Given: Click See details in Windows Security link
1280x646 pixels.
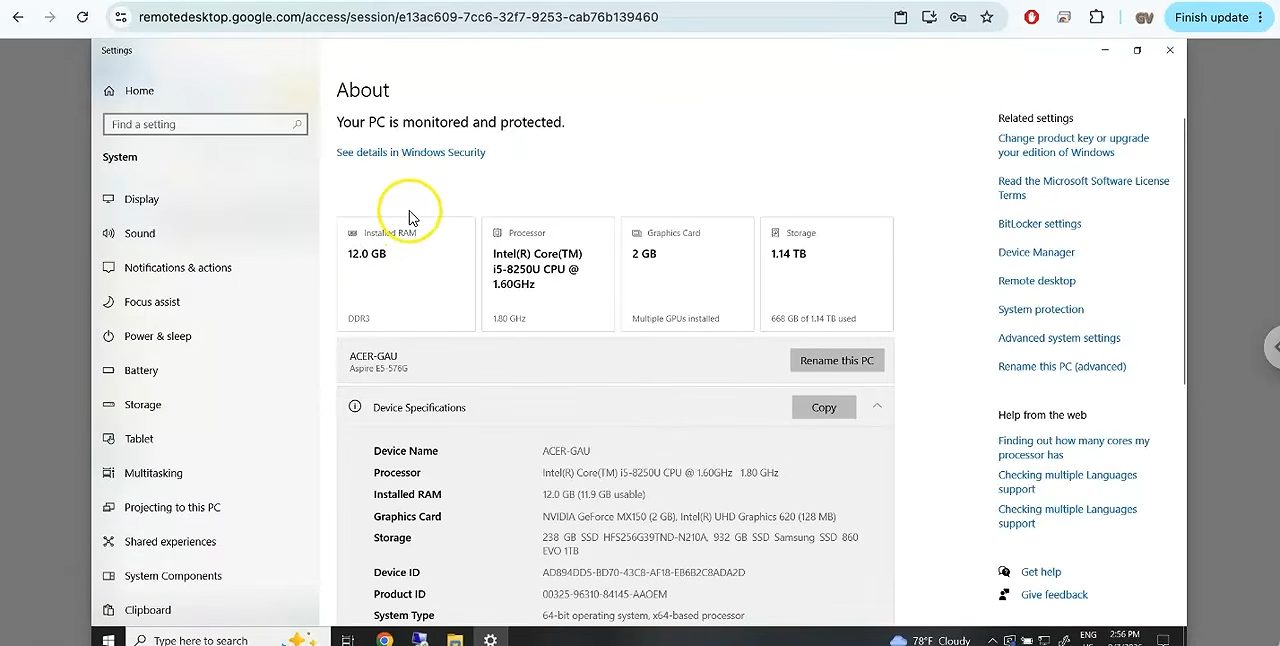Looking at the screenshot, I should point(411,153).
